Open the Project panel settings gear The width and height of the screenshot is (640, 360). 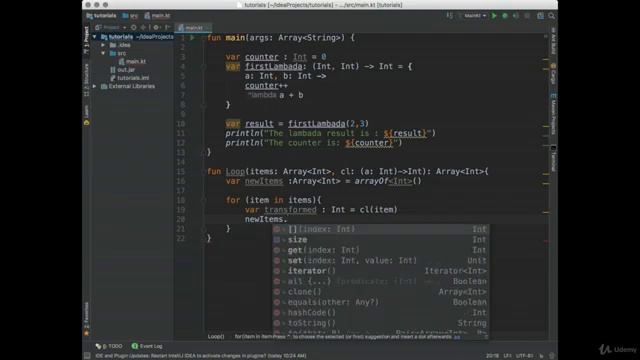[156, 27]
